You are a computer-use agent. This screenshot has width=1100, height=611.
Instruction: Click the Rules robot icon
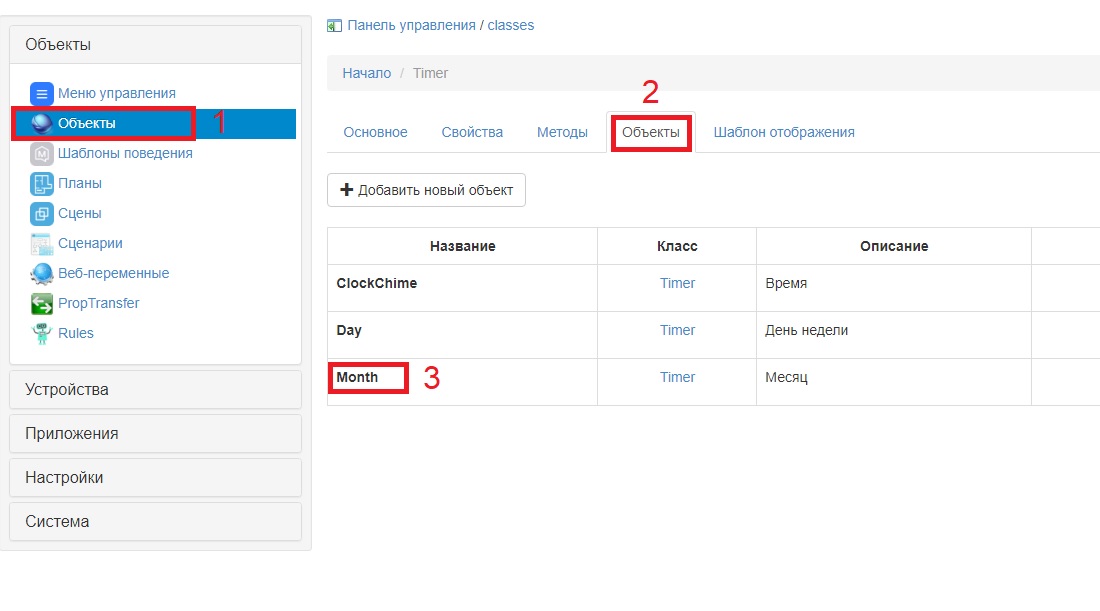pyautogui.click(x=41, y=333)
